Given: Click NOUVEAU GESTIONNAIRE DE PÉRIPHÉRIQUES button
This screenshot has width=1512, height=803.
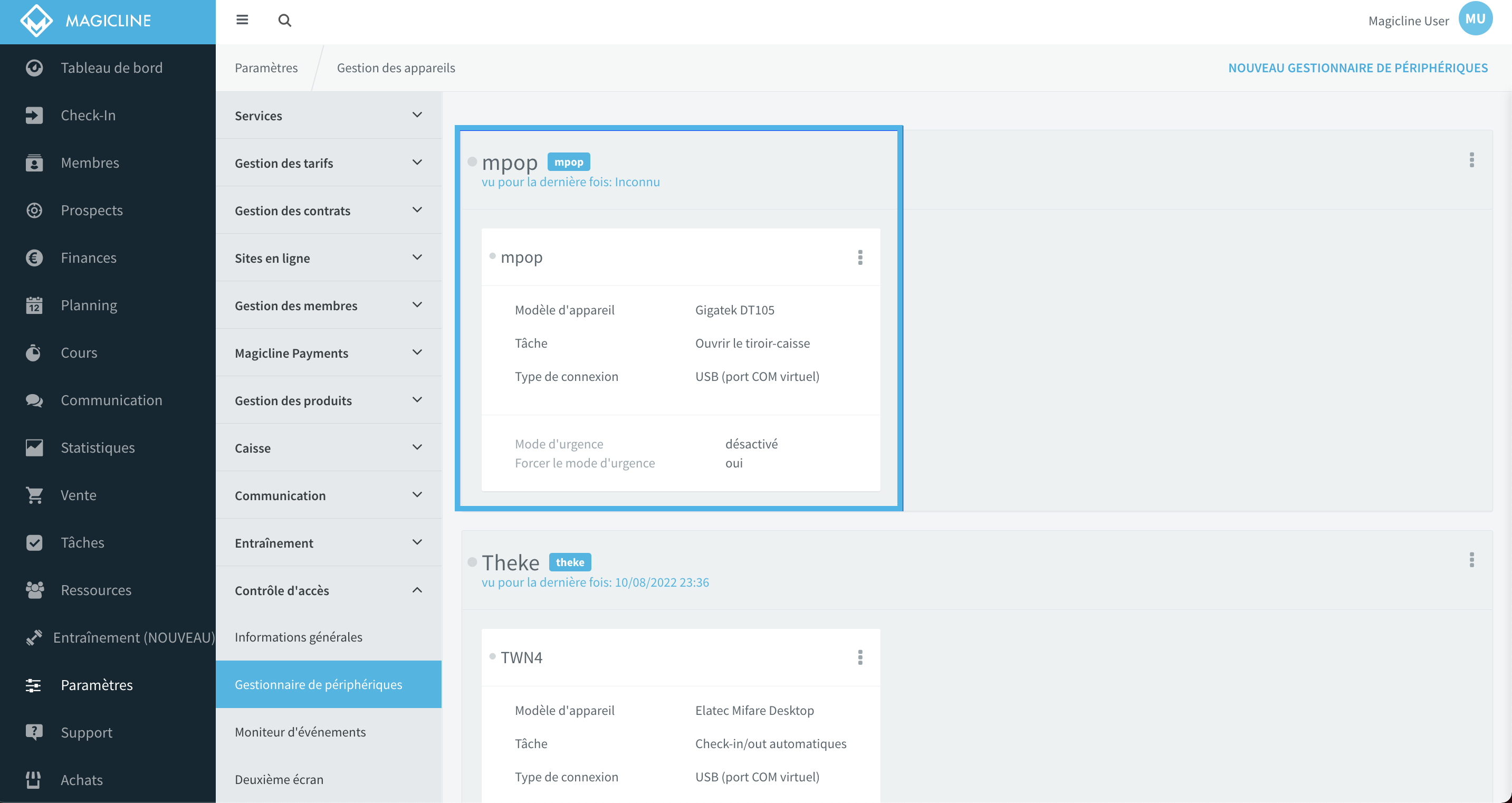Looking at the screenshot, I should click(1357, 67).
